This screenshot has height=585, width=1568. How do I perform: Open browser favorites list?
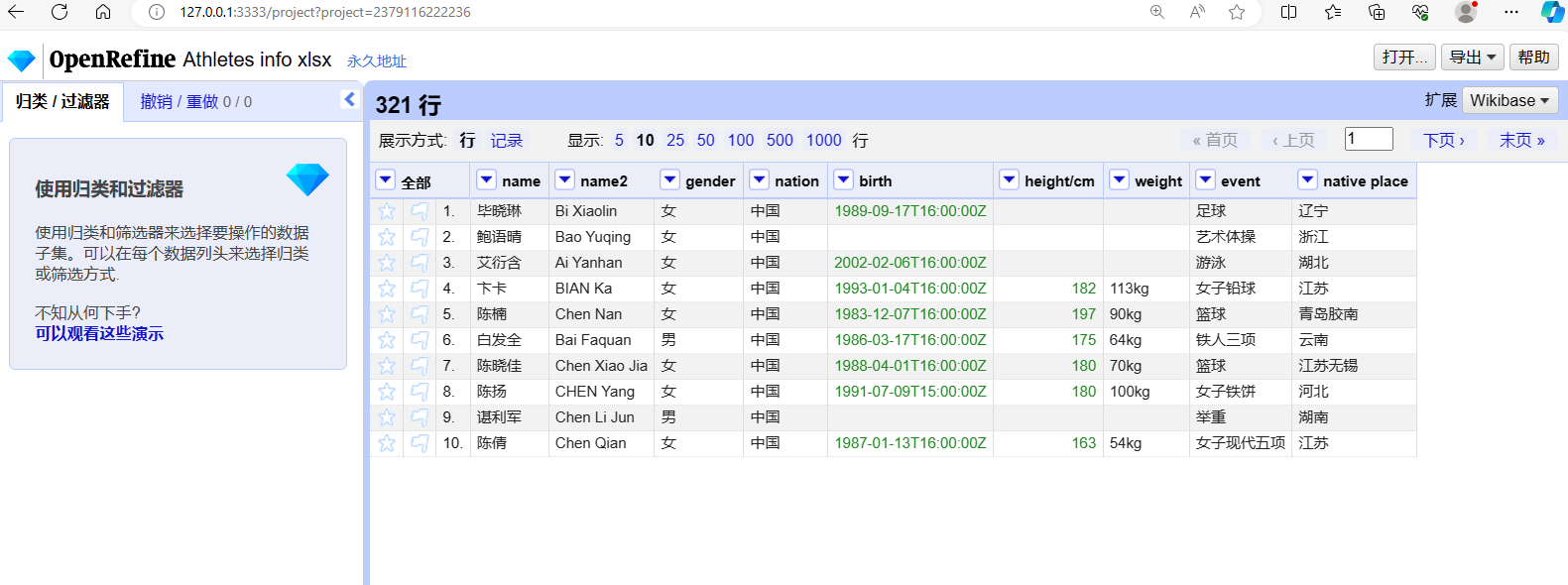click(x=1332, y=12)
